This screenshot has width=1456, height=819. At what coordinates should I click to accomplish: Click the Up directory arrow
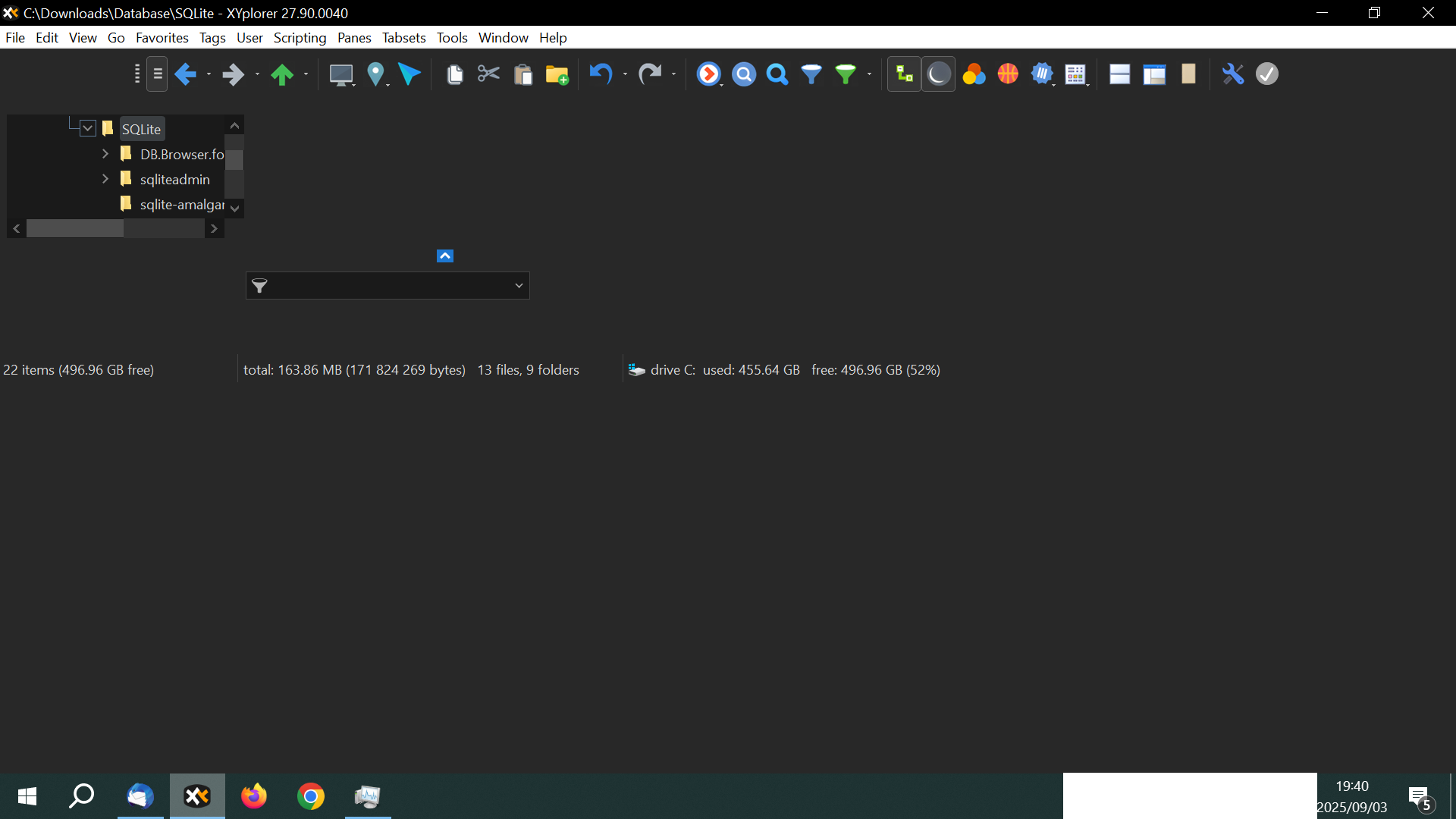click(283, 74)
